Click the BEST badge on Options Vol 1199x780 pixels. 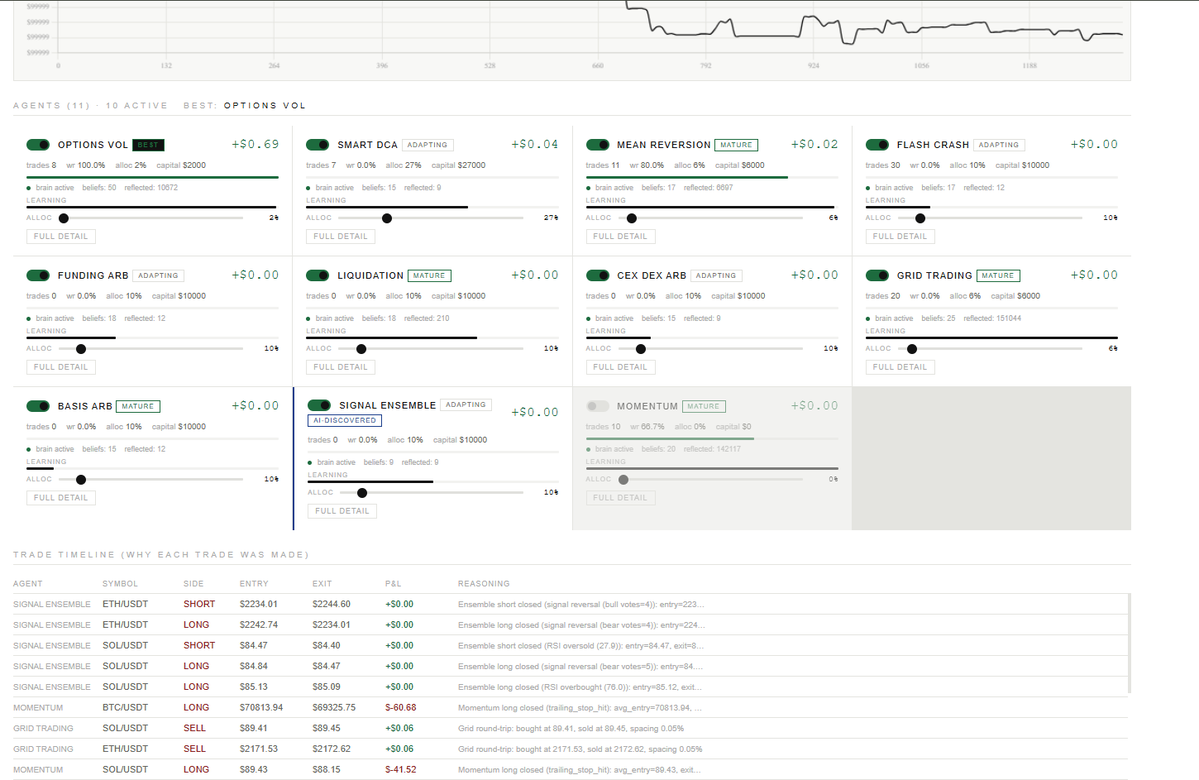148,145
